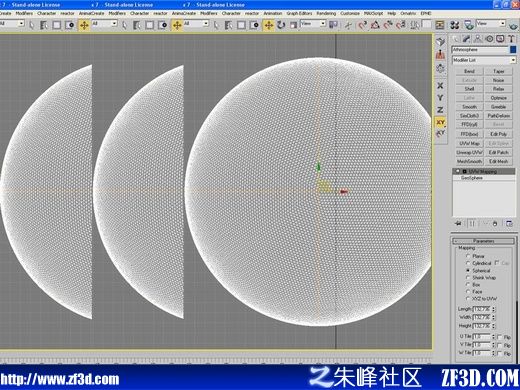Open the Hierarchy command panel tab

click(x=478, y=39)
